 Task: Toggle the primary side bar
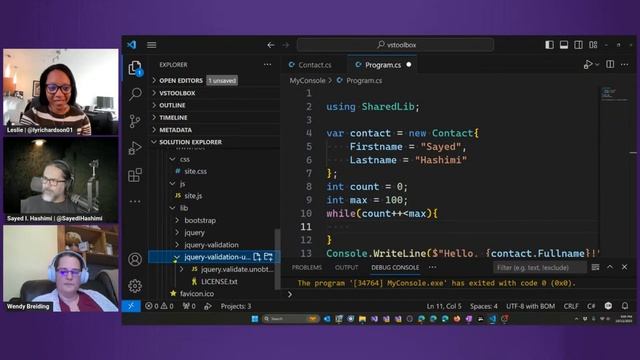[549, 45]
